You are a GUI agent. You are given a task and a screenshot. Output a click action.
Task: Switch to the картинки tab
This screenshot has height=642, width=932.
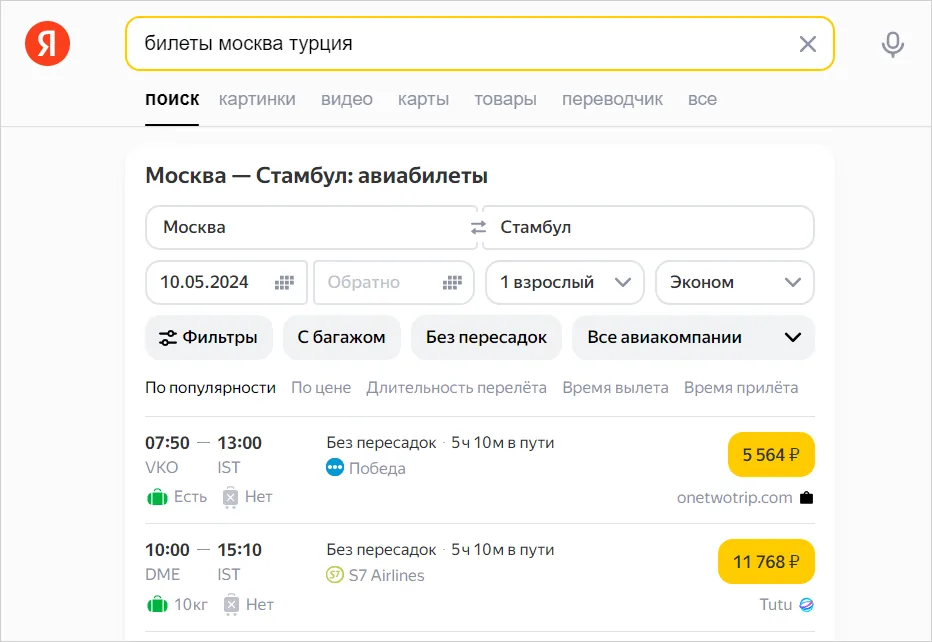[x=257, y=99]
